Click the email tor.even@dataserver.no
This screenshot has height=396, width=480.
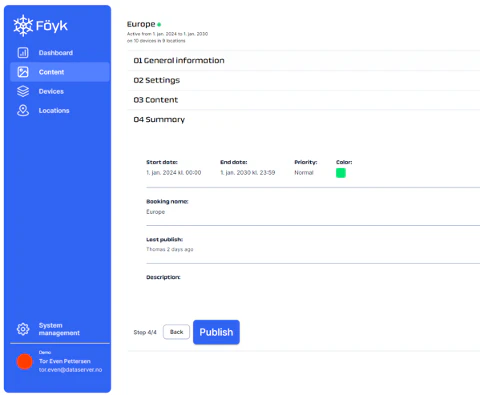[x=70, y=370]
